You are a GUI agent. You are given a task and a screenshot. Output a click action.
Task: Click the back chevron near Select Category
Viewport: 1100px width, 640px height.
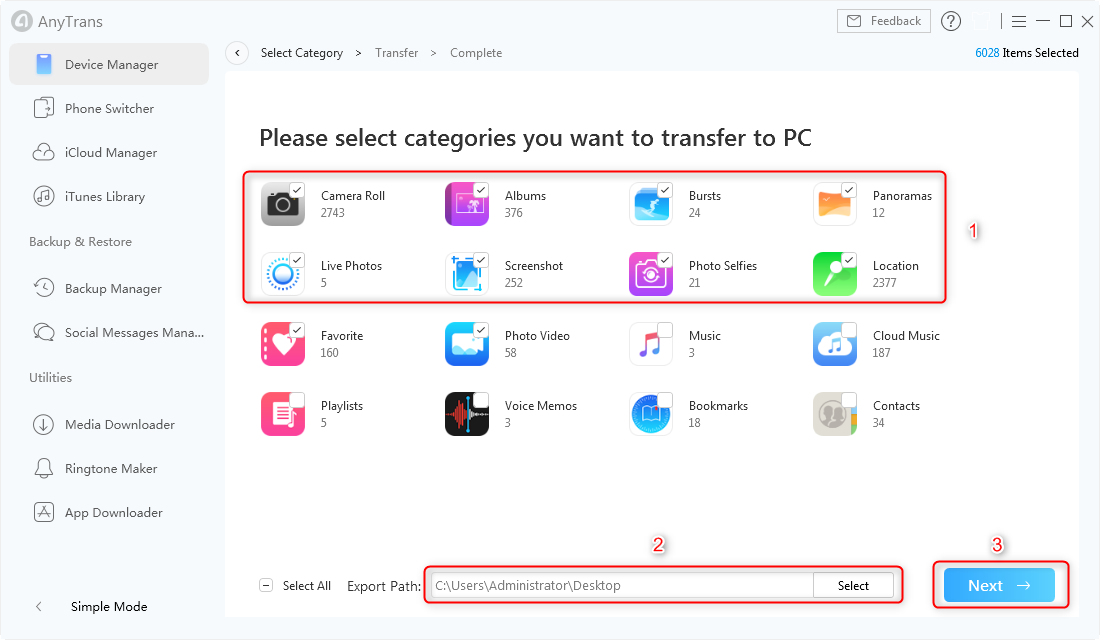point(236,52)
